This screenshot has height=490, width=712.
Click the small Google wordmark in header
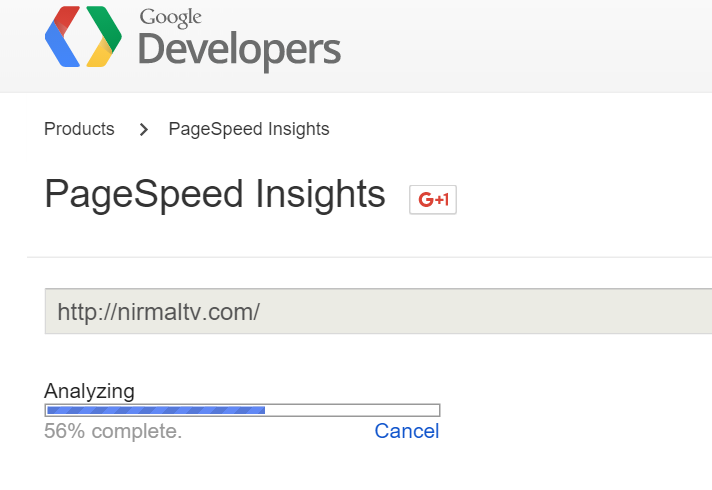coord(170,18)
